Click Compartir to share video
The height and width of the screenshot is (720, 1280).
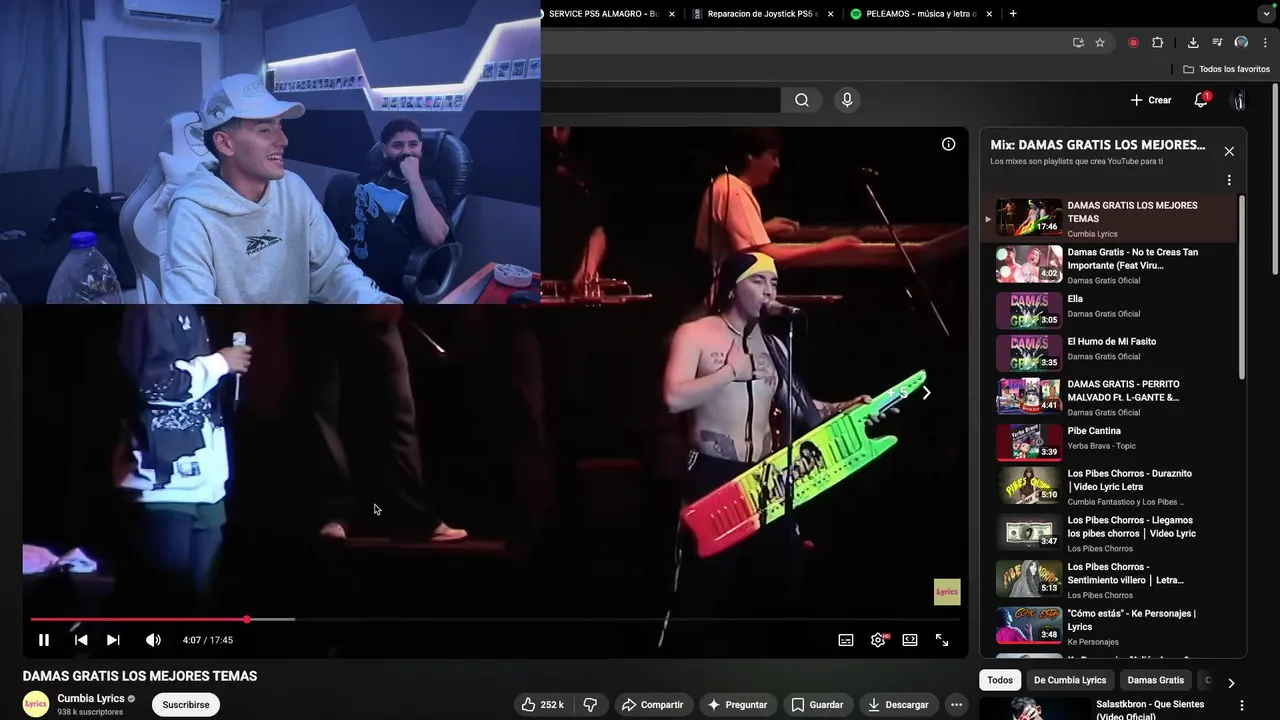point(652,705)
